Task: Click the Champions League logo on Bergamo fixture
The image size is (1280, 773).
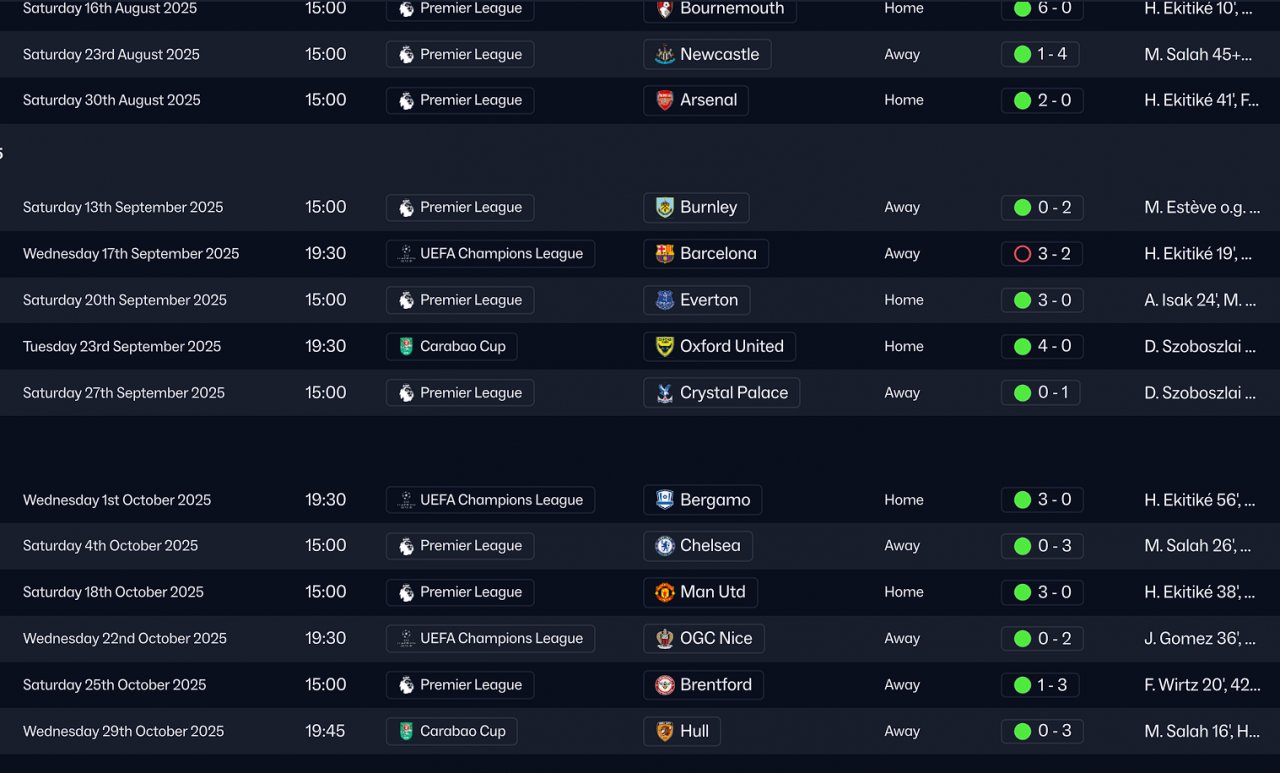Action: (406, 500)
